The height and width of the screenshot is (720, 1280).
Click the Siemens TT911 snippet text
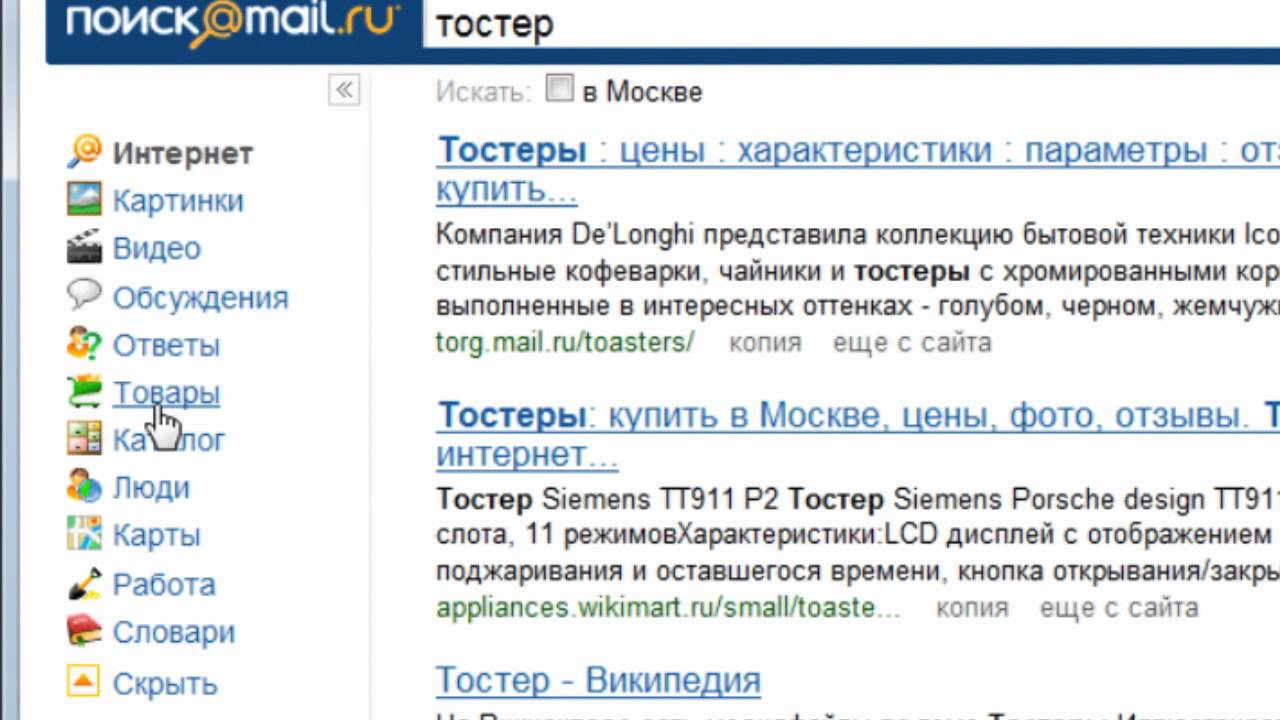858,535
